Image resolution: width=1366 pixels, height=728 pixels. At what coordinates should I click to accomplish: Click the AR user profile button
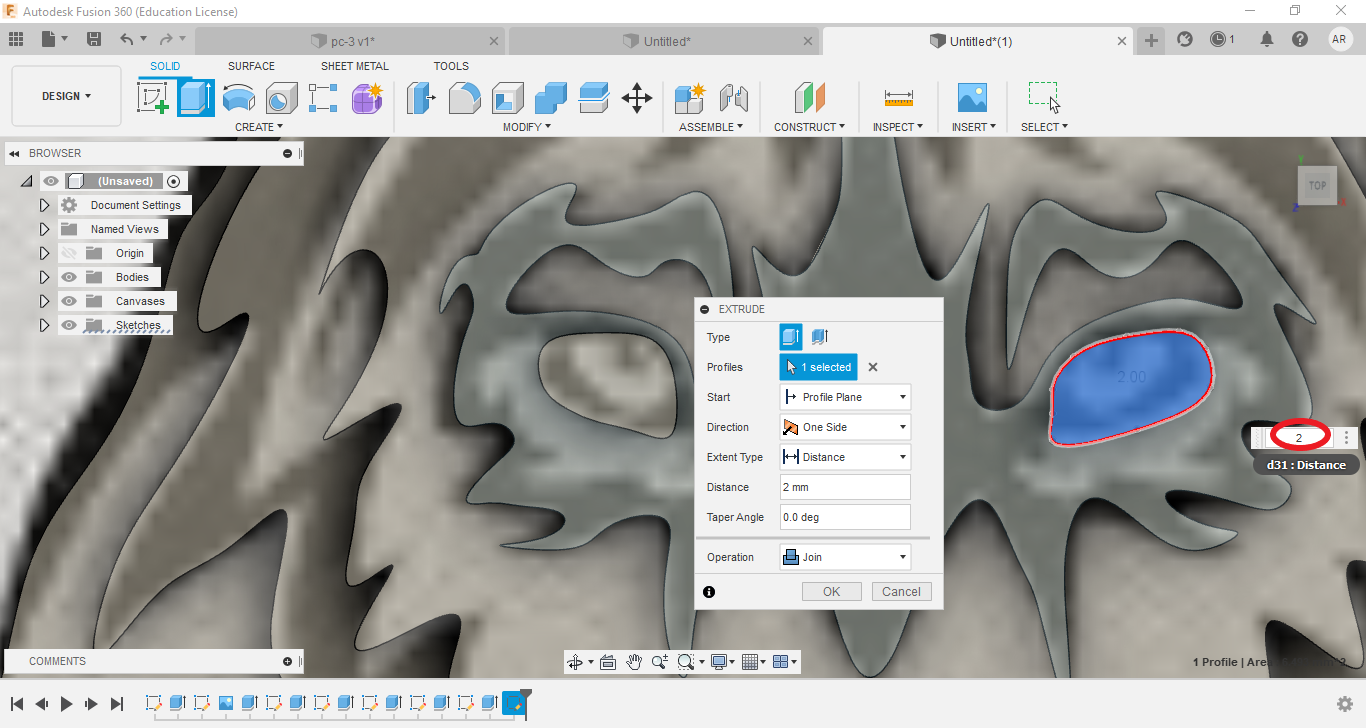tap(1340, 39)
